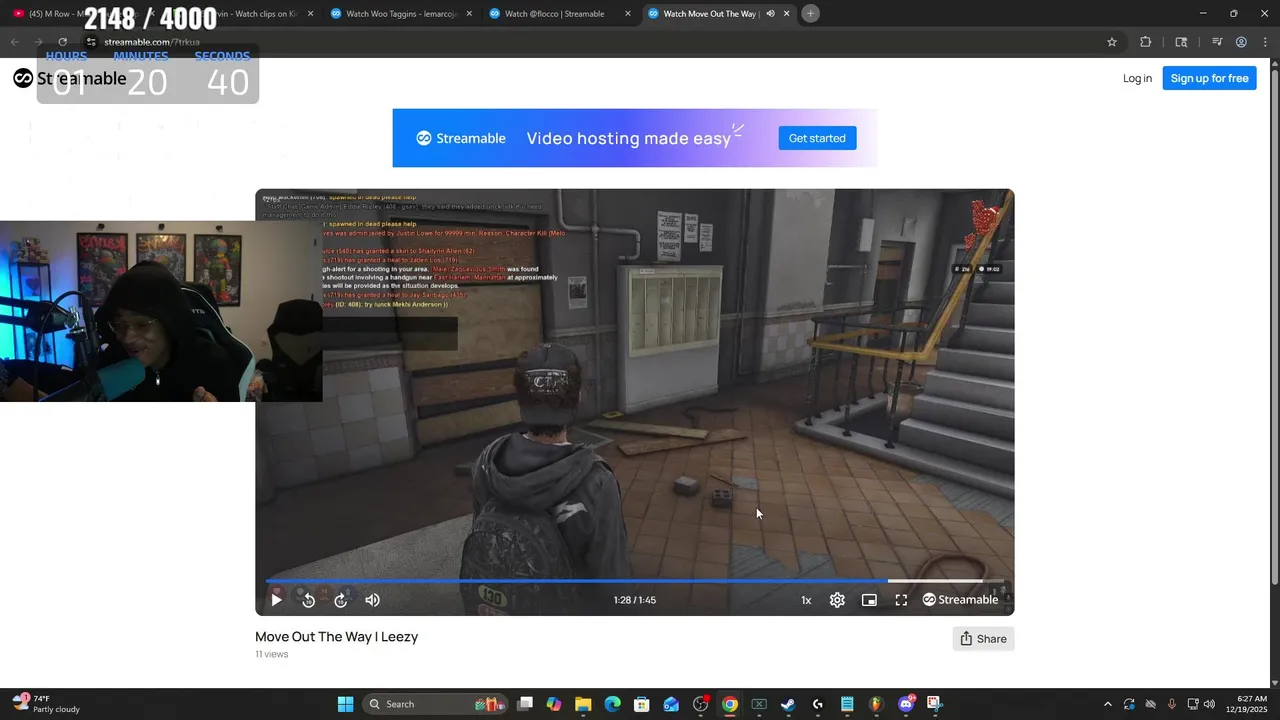Launch Microsoft Edge from taskbar
This screenshot has height=720, width=1280.
pyautogui.click(x=612, y=704)
